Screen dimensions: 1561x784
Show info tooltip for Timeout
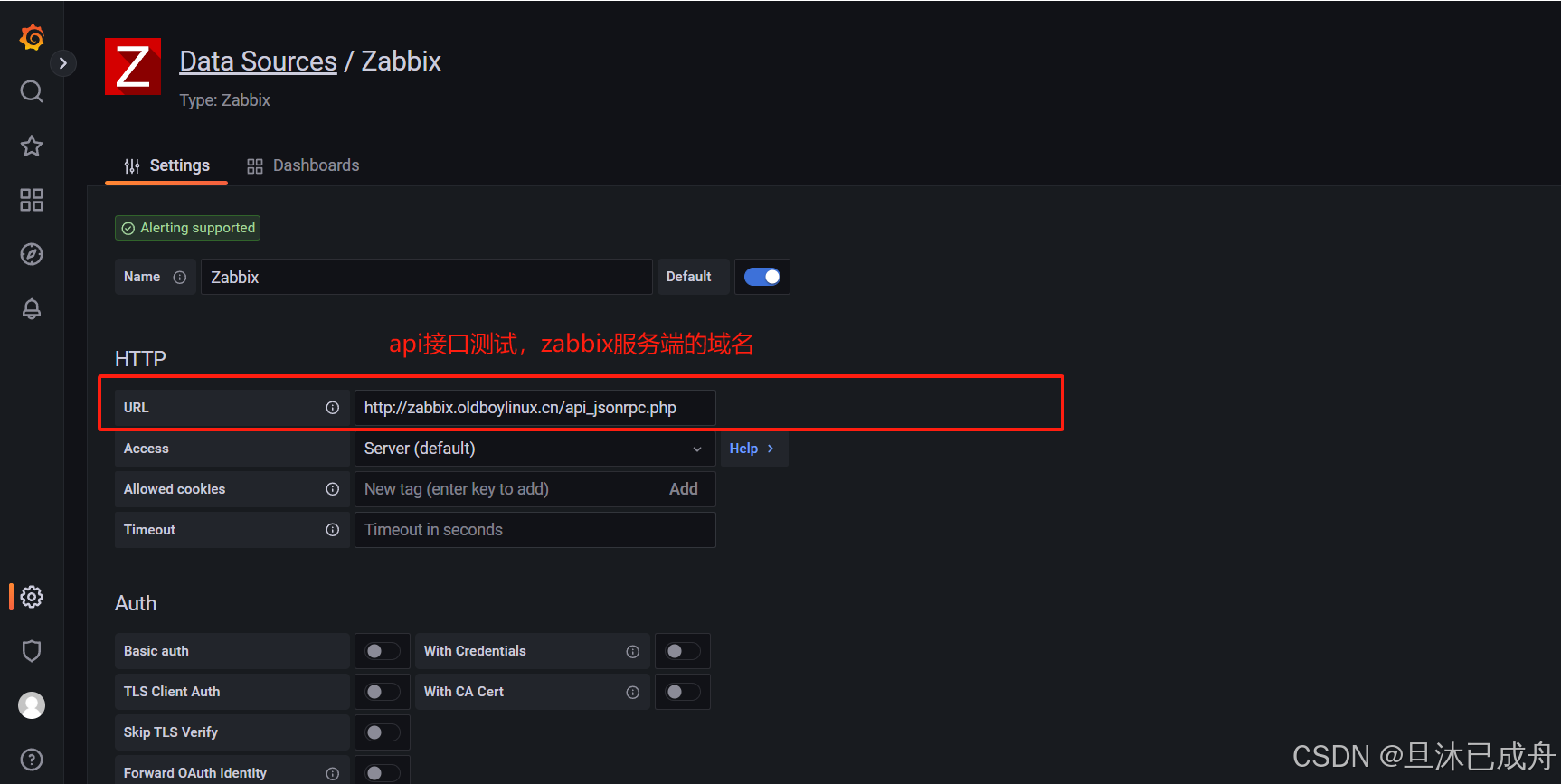[333, 530]
